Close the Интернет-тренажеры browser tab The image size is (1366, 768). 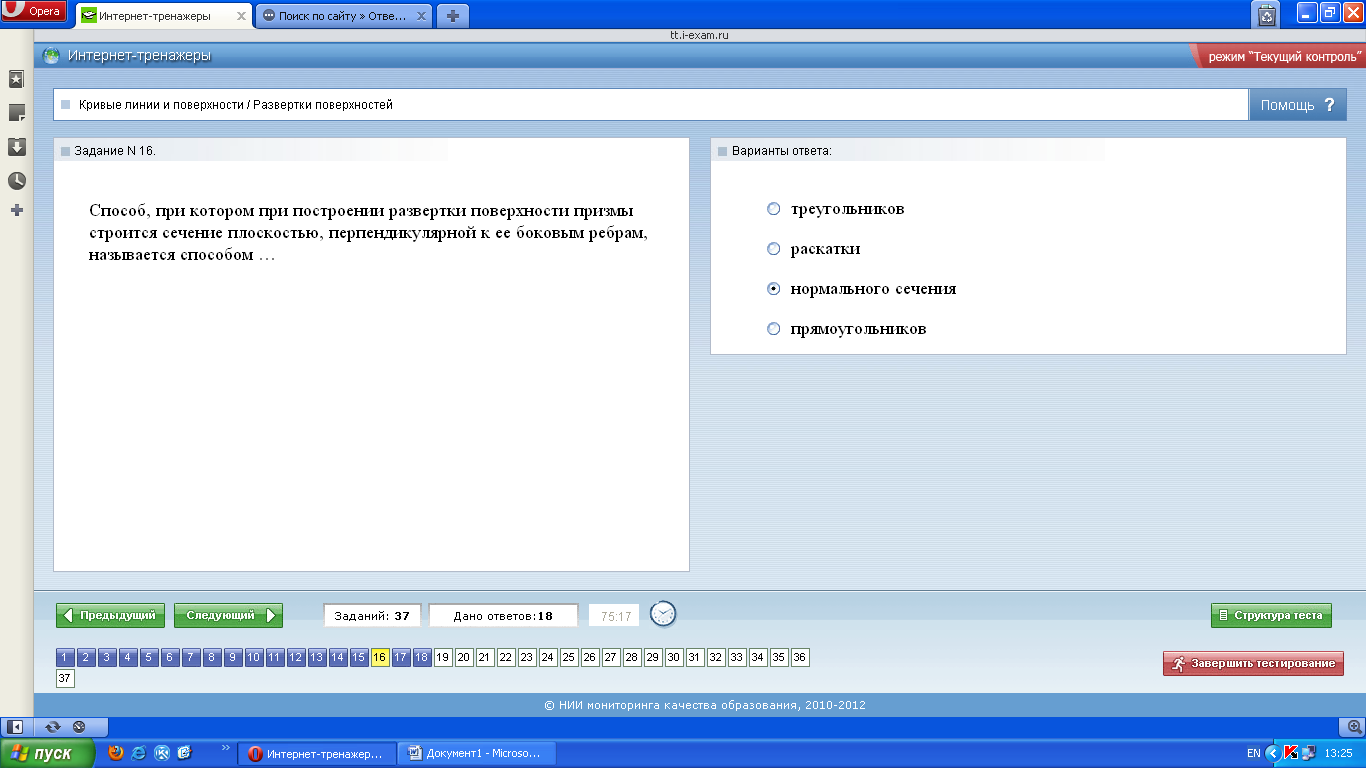point(241,16)
